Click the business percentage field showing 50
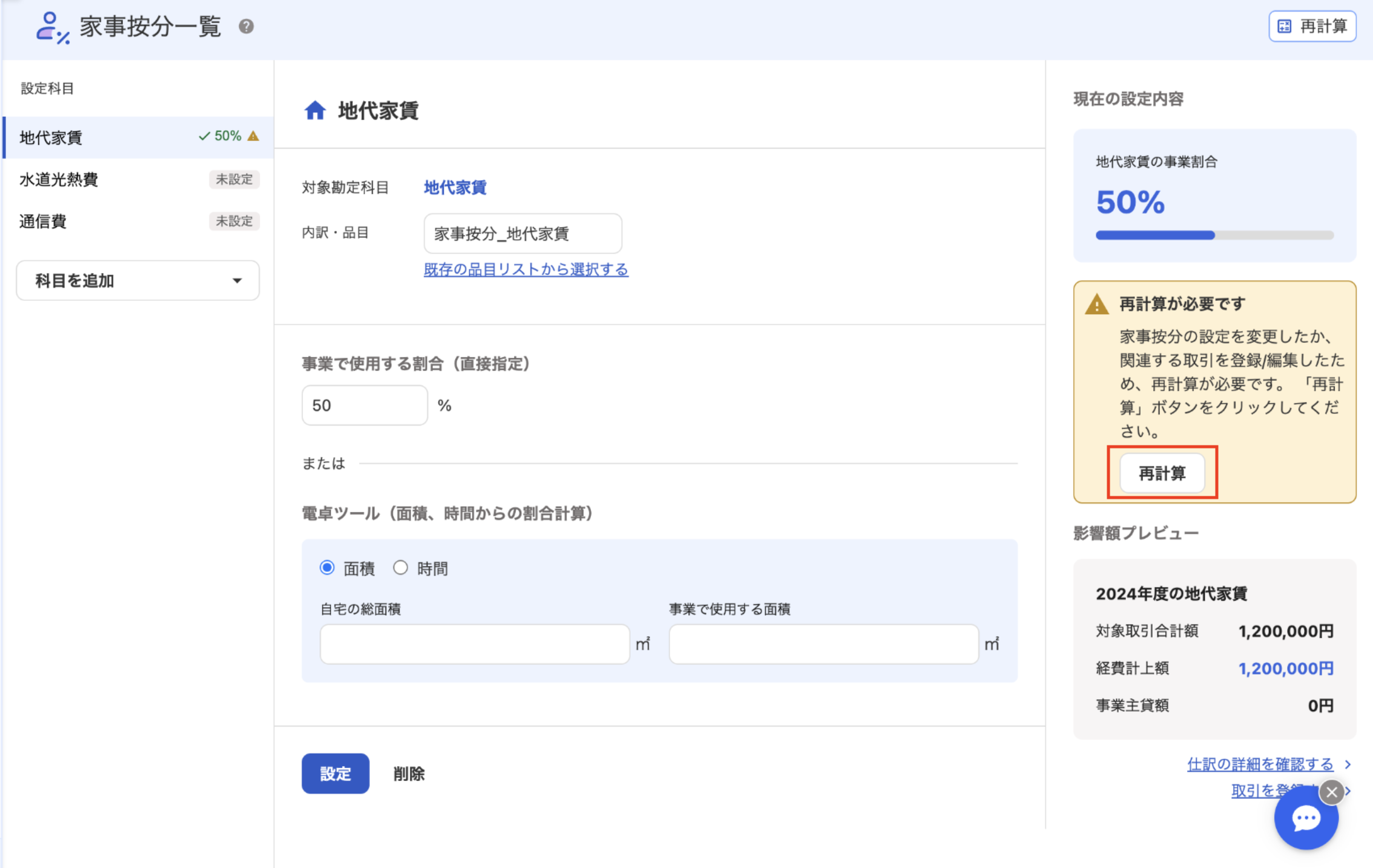The image size is (1373, 868). [x=364, y=405]
